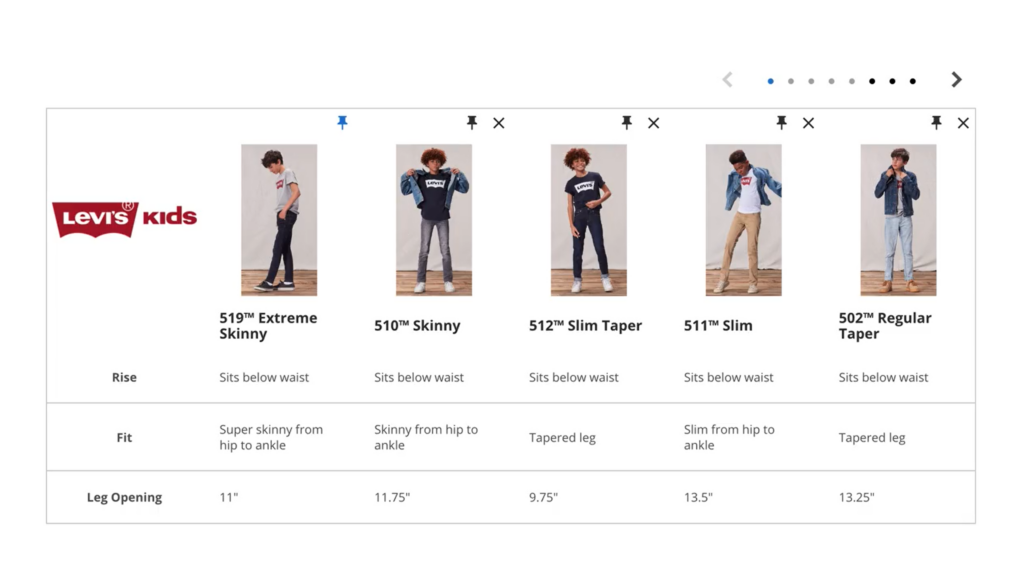This screenshot has width=1024, height=584.
Task: Unpin the 519 Extreme Skinny column
Action: click(343, 122)
